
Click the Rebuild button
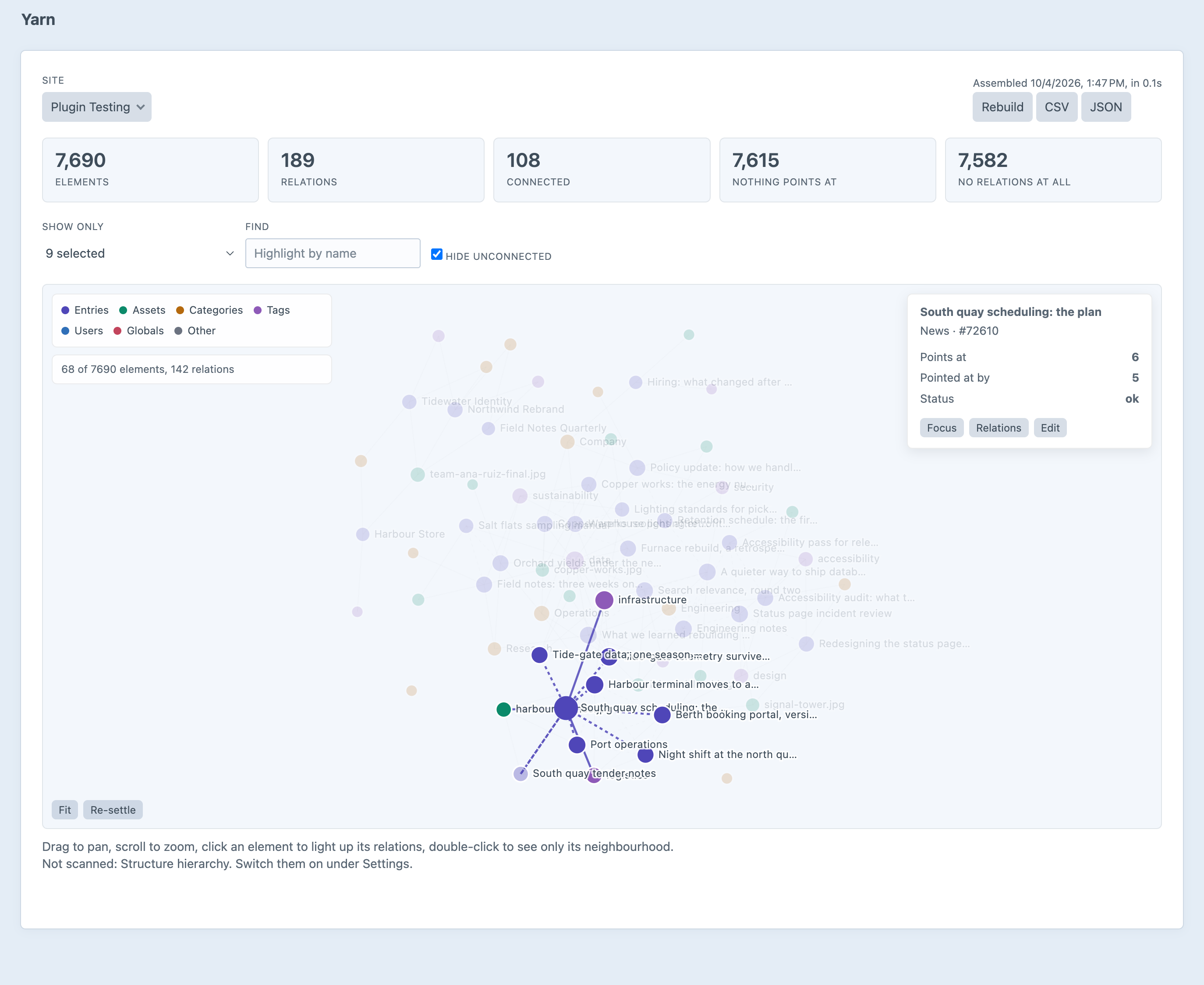1002,106
